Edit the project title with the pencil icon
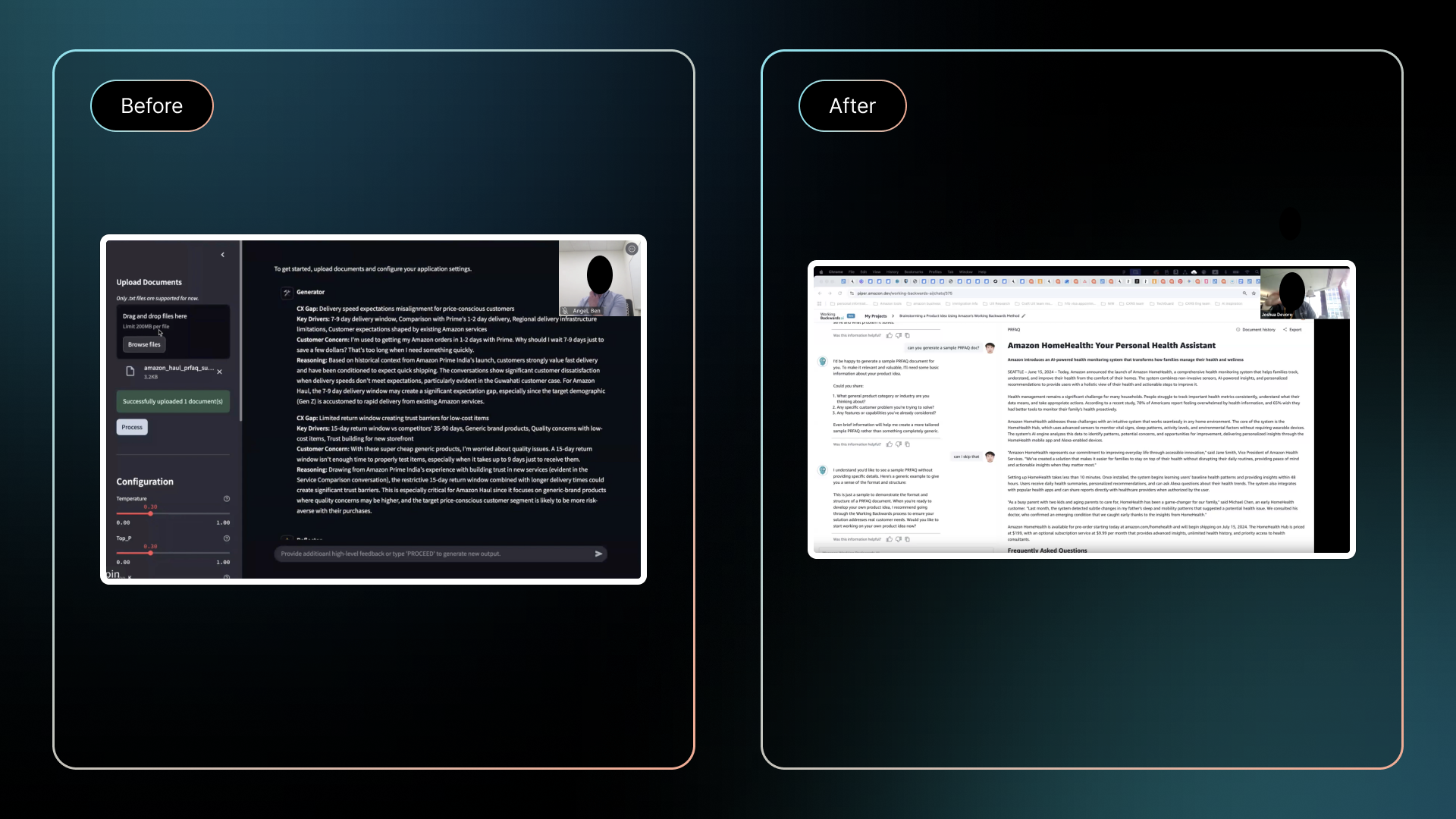 tap(1024, 316)
